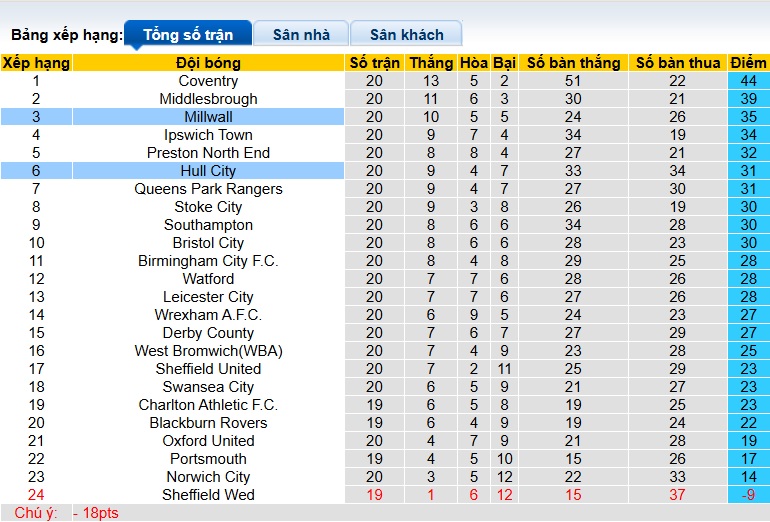Viewport: 770px width, 522px height.
Task: Click Coventry's 44 points cell
Action: pyautogui.click(x=748, y=81)
